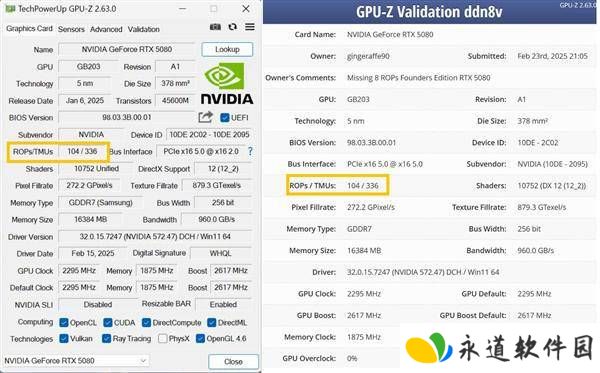
Task: Click the GPU-Z app icon in the title bar
Action: pyautogui.click(x=10, y=8)
